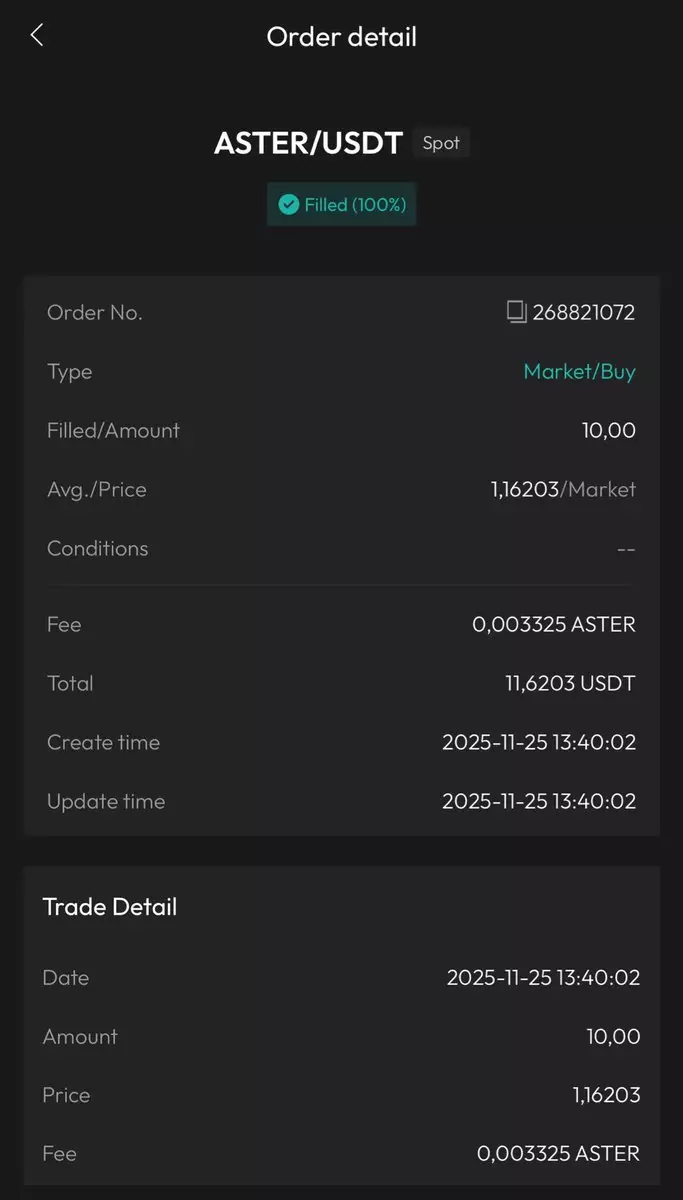Click the Trade Detail section heading
The image size is (683, 1200).
110,907
